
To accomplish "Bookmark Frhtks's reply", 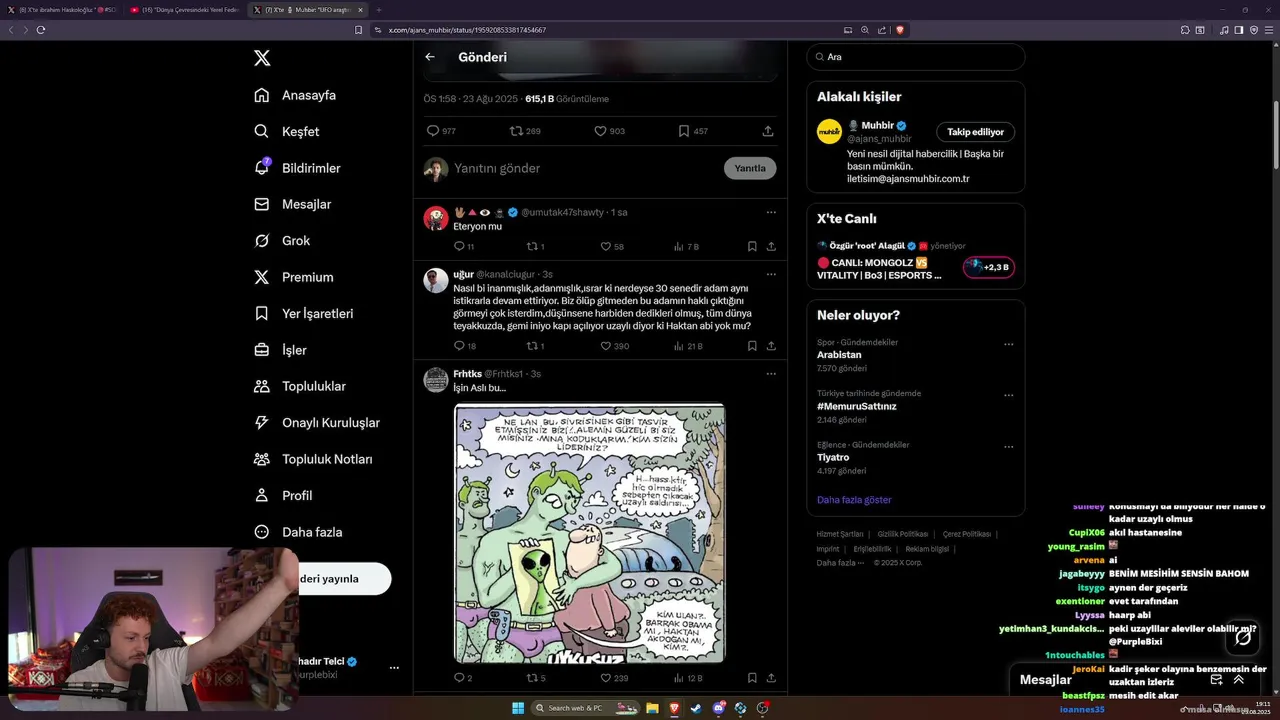I will pyautogui.click(x=752, y=678).
